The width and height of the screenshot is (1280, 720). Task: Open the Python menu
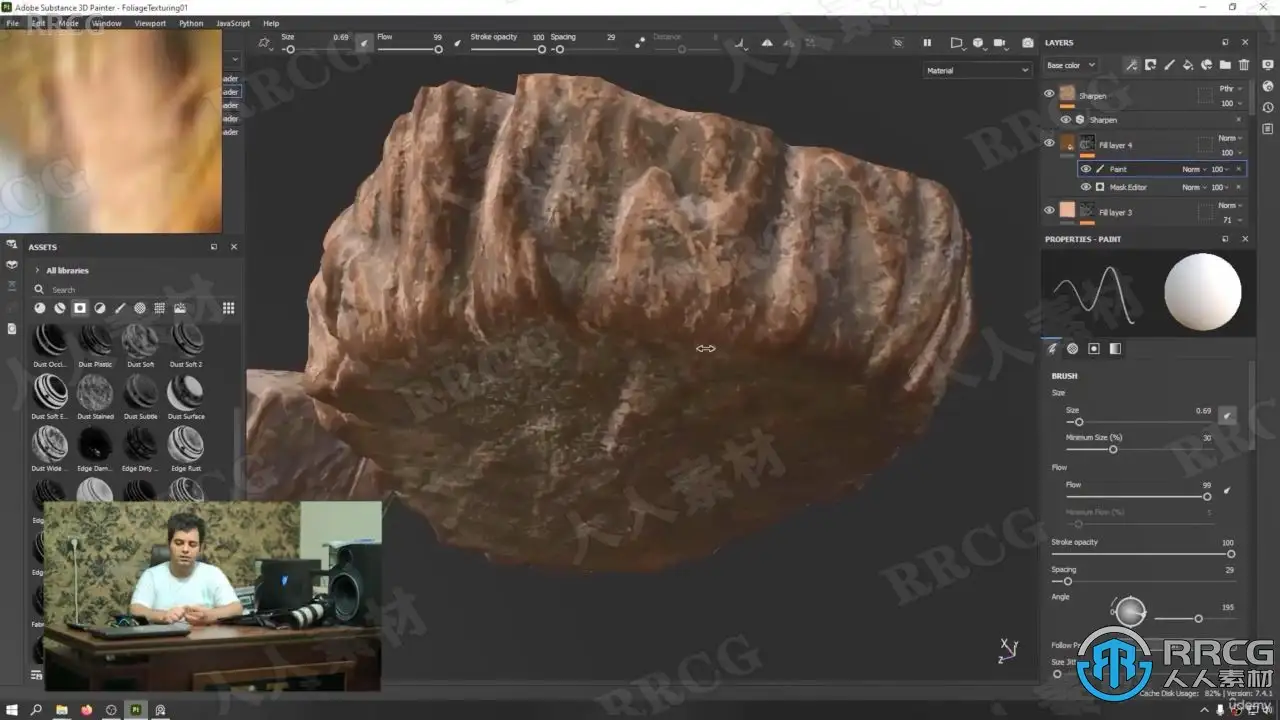tap(191, 23)
